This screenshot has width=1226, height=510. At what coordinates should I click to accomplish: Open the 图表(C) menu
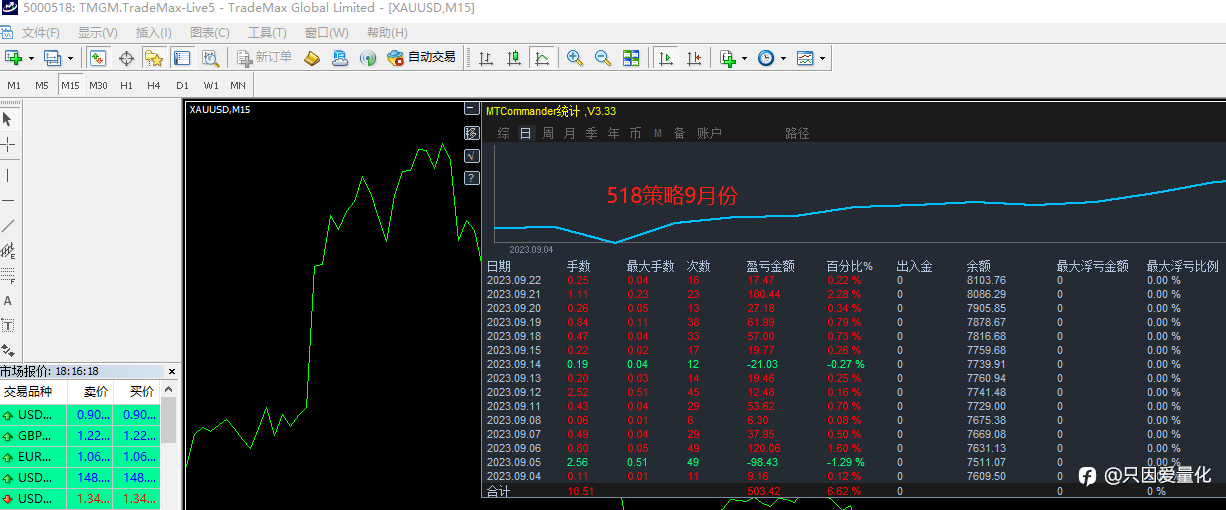[209, 33]
